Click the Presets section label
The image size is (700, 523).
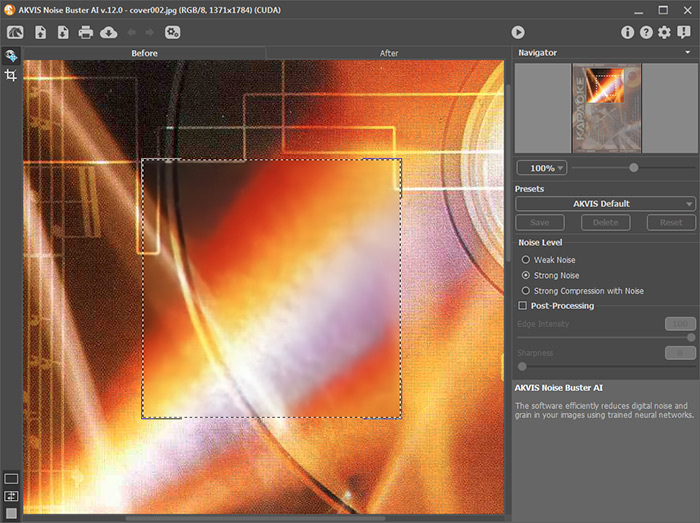point(529,189)
